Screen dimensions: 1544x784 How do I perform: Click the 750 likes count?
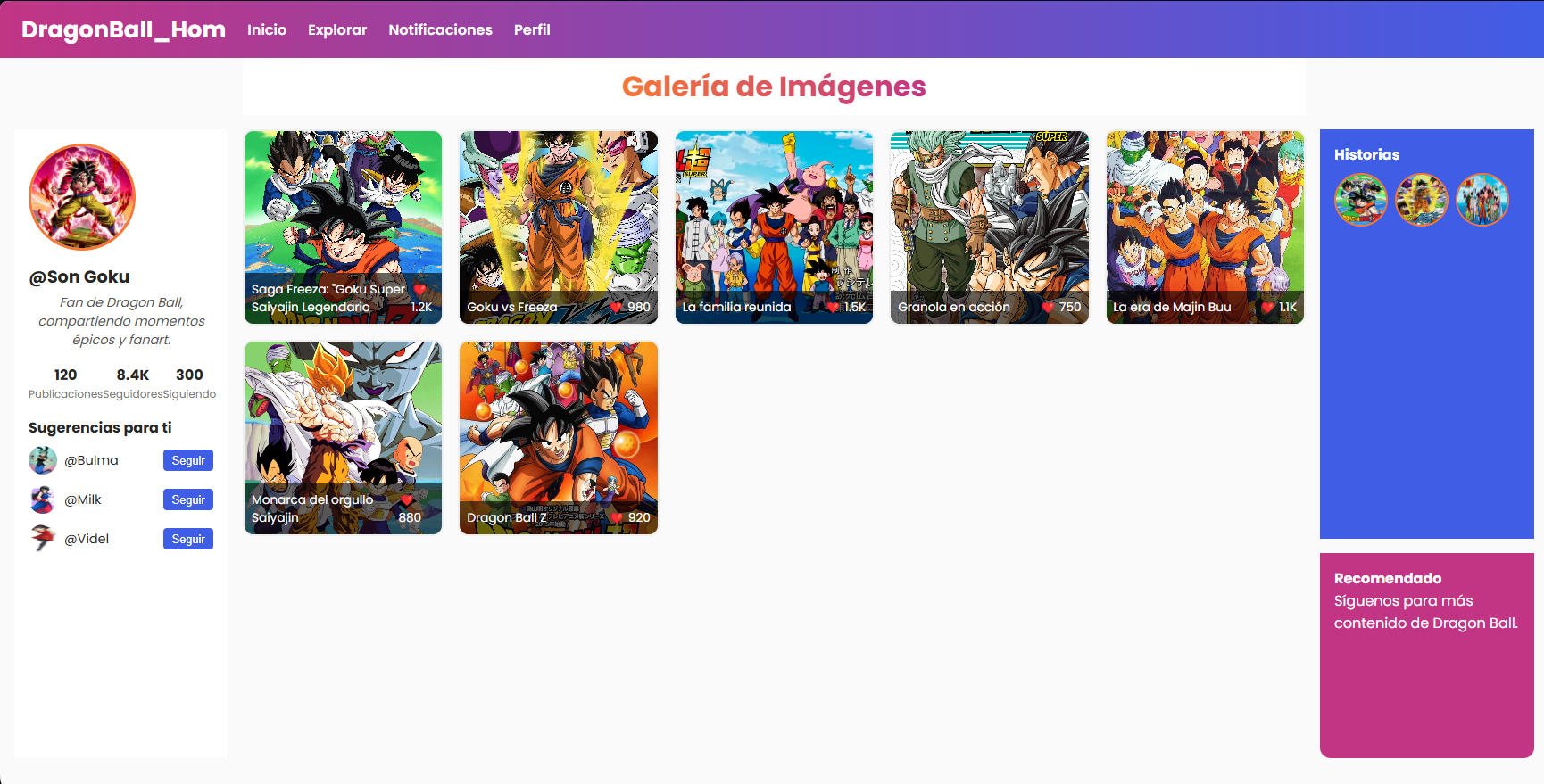pos(1070,307)
